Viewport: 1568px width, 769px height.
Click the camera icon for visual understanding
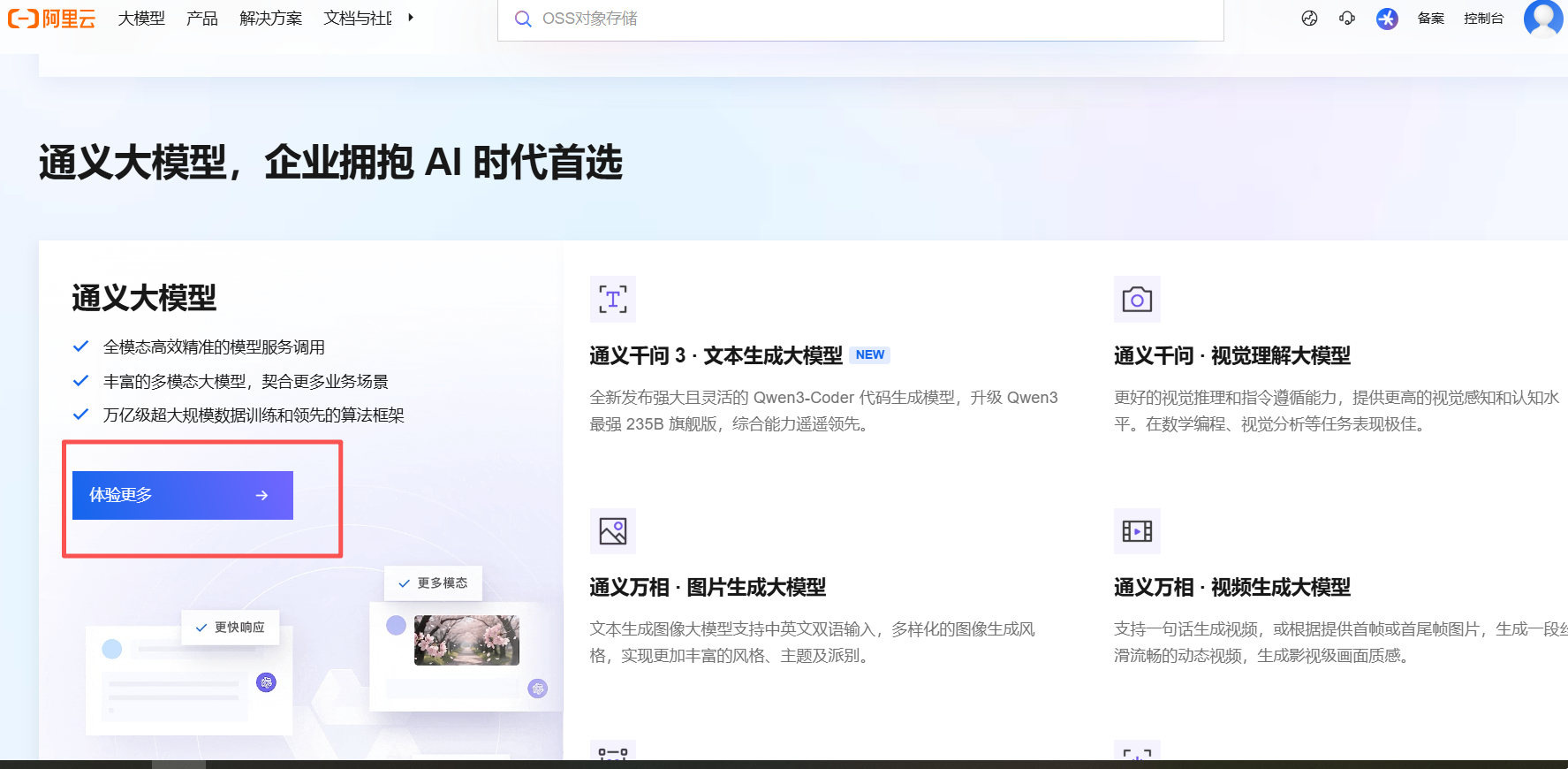tap(1137, 300)
